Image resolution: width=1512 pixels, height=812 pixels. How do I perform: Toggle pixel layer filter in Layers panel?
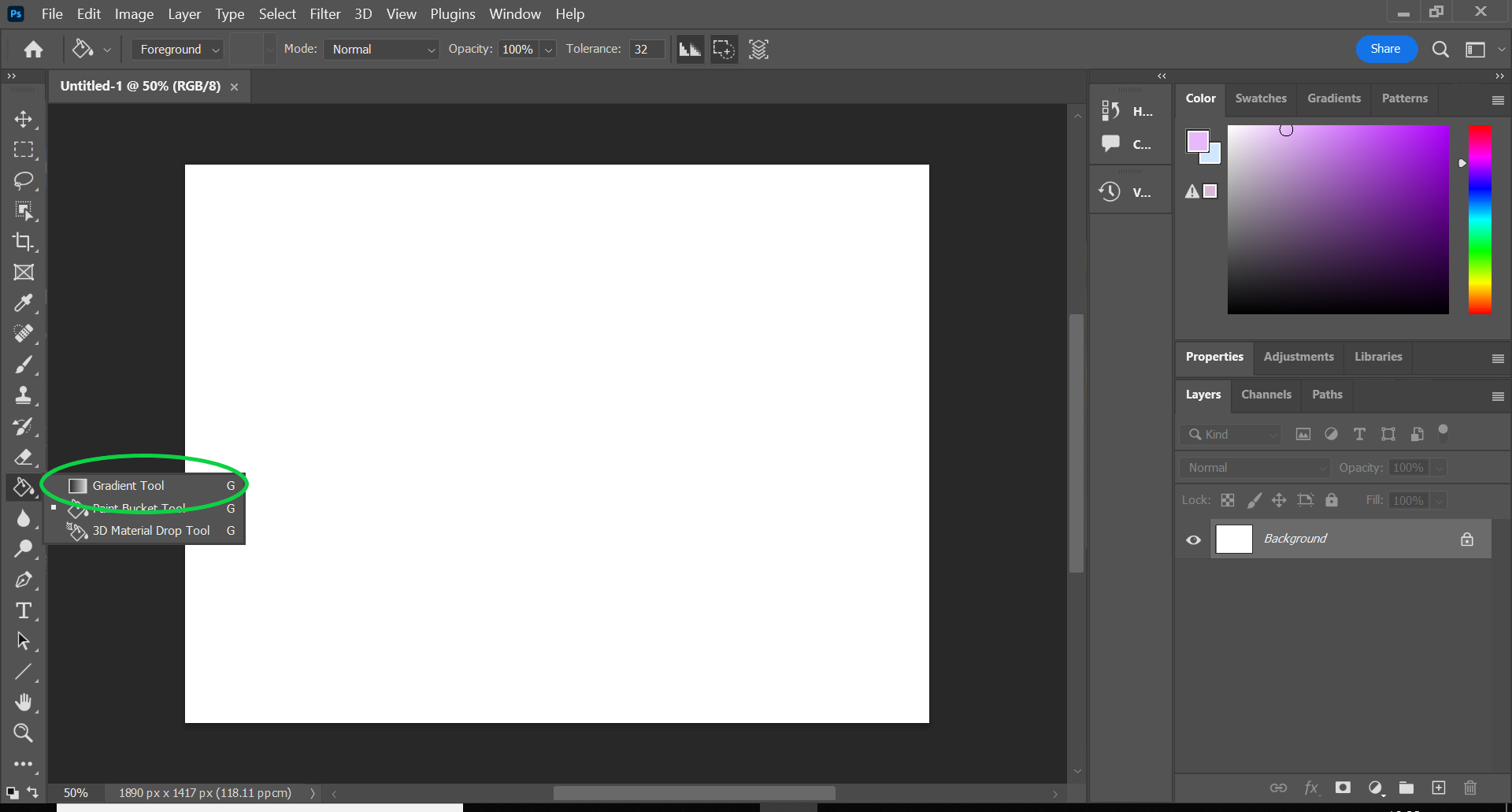point(1303,434)
